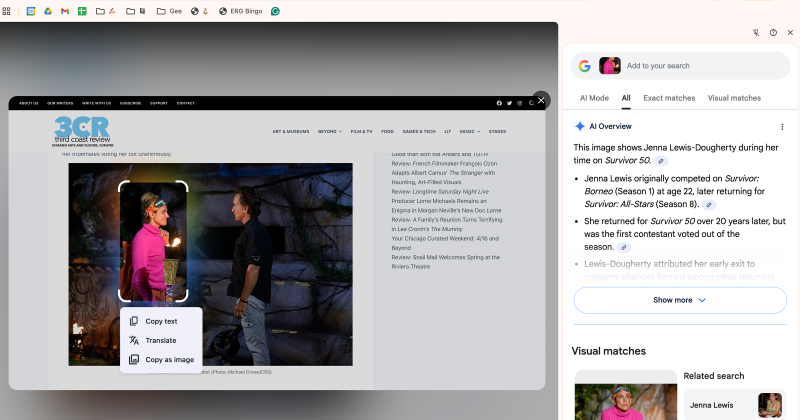Choose Copy text from the selection menu
This screenshot has width=800, height=420.
pyautogui.click(x=161, y=321)
